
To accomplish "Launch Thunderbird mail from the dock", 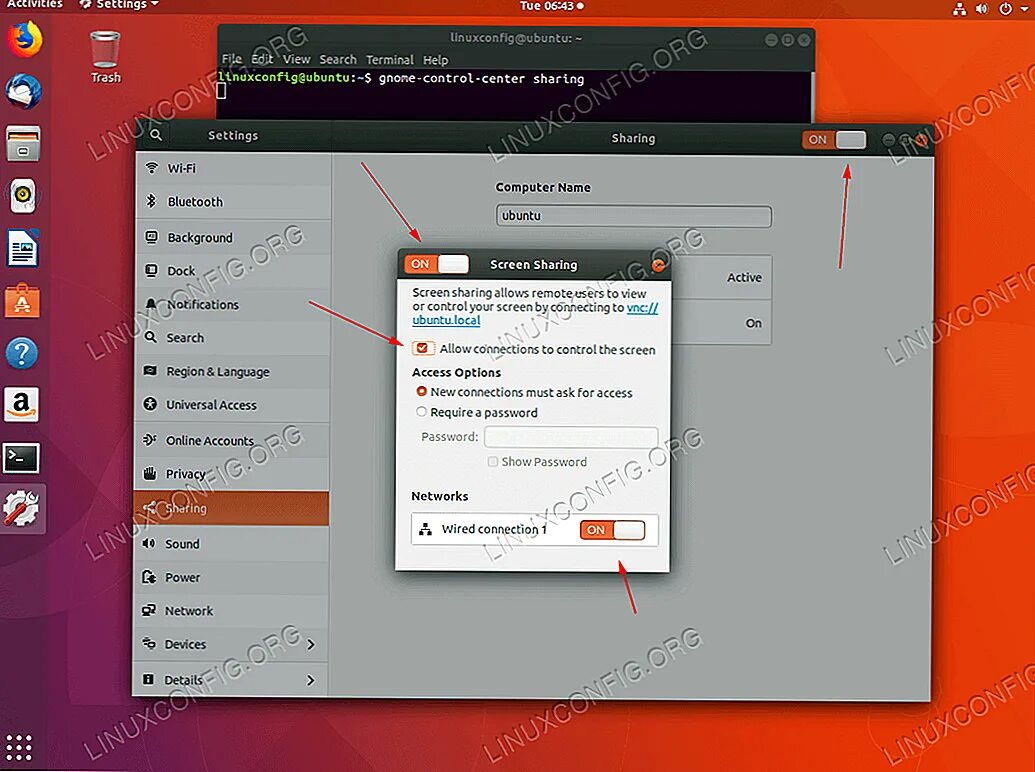I will click(x=23, y=90).
